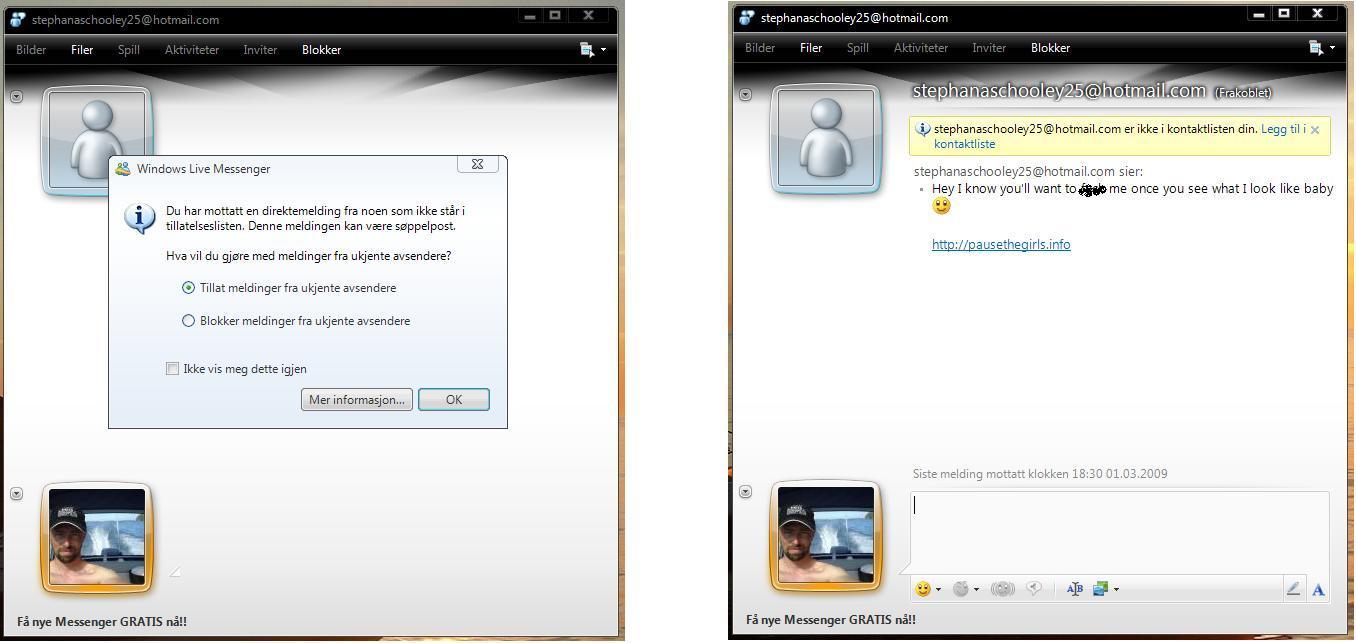
Task: Open Spill menu in right window
Action: coord(858,48)
